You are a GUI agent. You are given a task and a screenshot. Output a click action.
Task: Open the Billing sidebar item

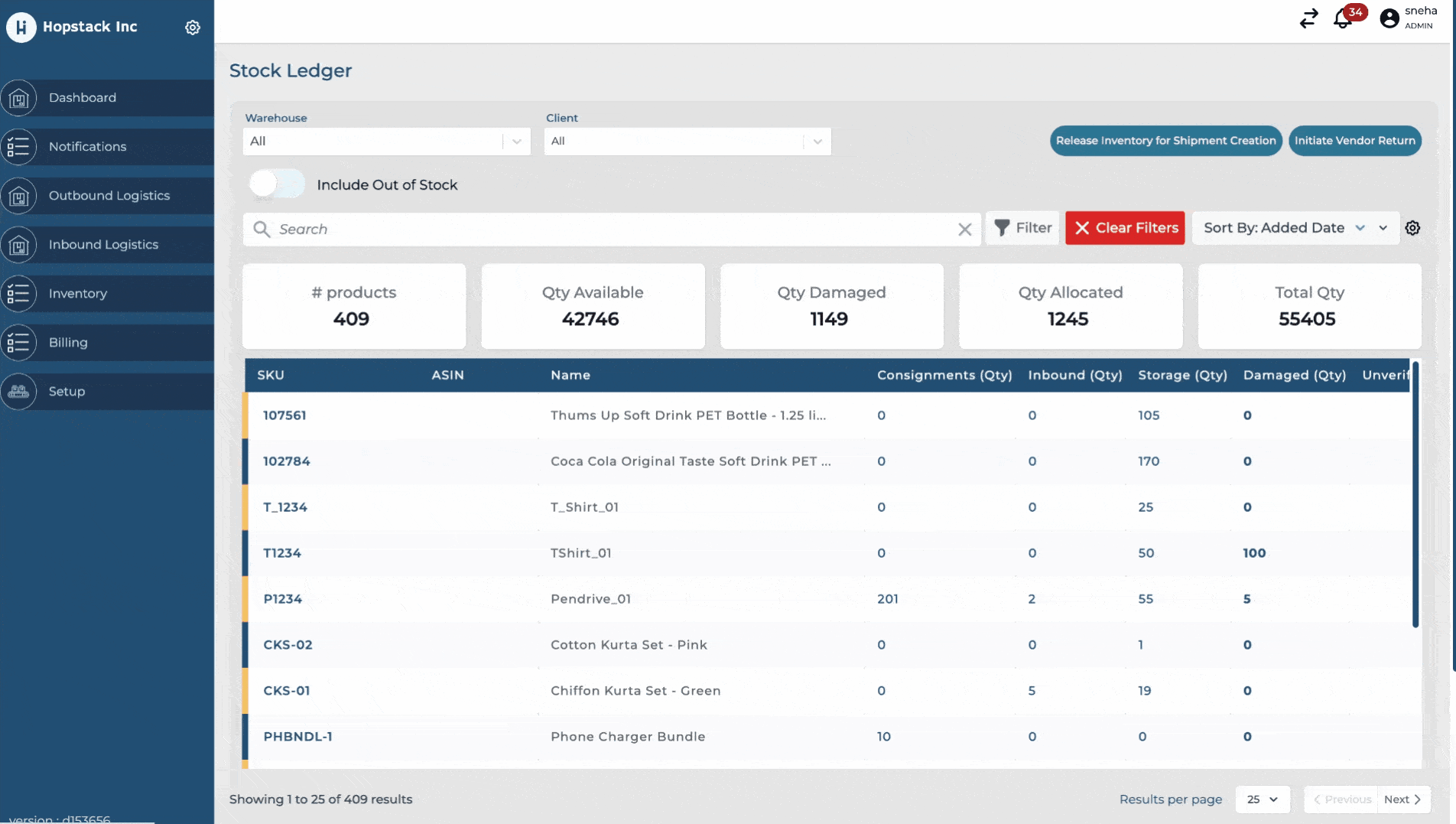[68, 343]
